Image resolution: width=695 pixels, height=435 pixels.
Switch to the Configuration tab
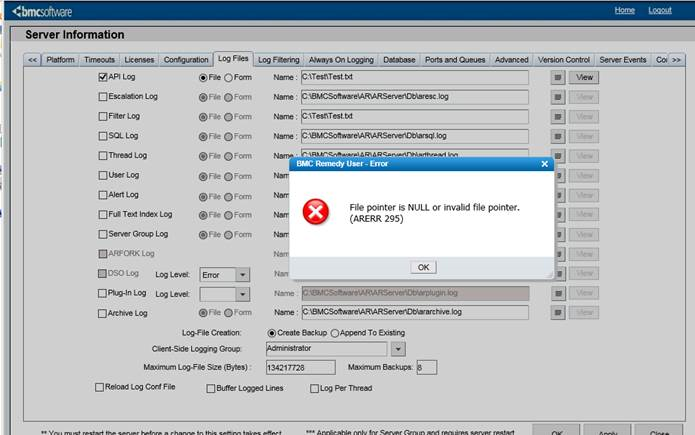(x=186, y=60)
